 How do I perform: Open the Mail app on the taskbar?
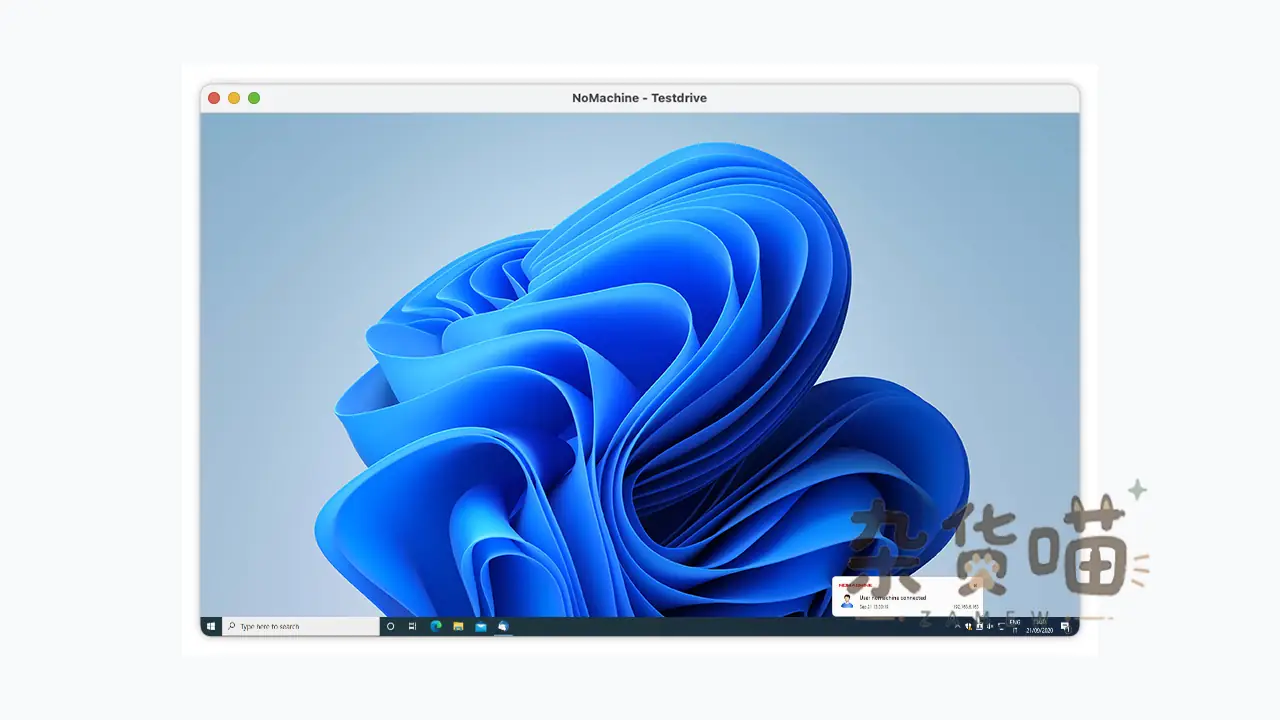pos(481,626)
